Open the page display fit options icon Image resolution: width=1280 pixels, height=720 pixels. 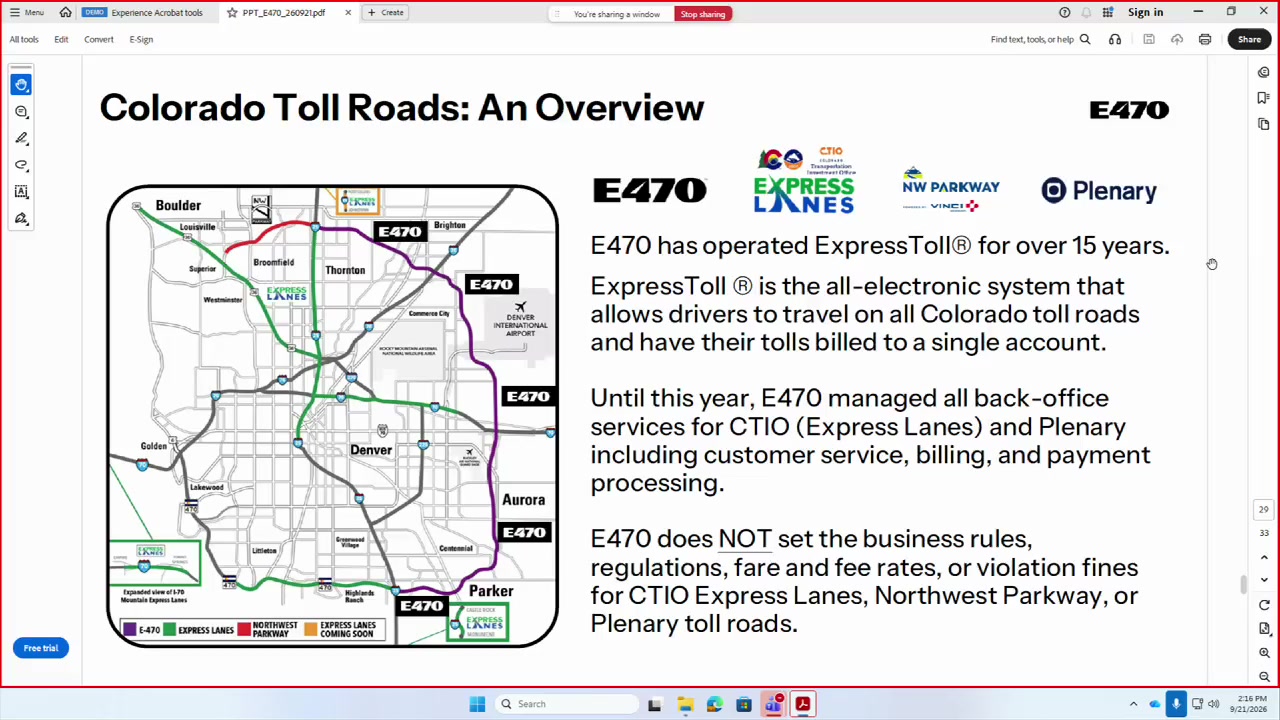(1264, 629)
